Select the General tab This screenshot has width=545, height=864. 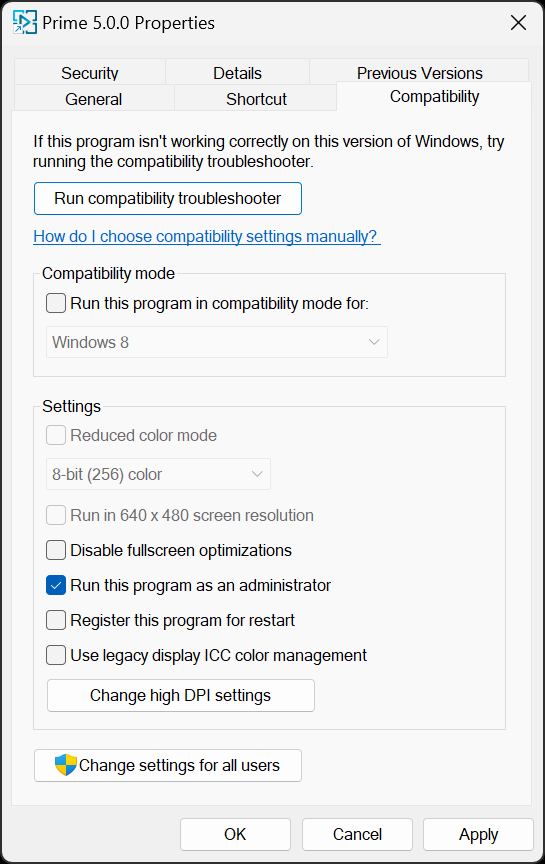[94, 99]
